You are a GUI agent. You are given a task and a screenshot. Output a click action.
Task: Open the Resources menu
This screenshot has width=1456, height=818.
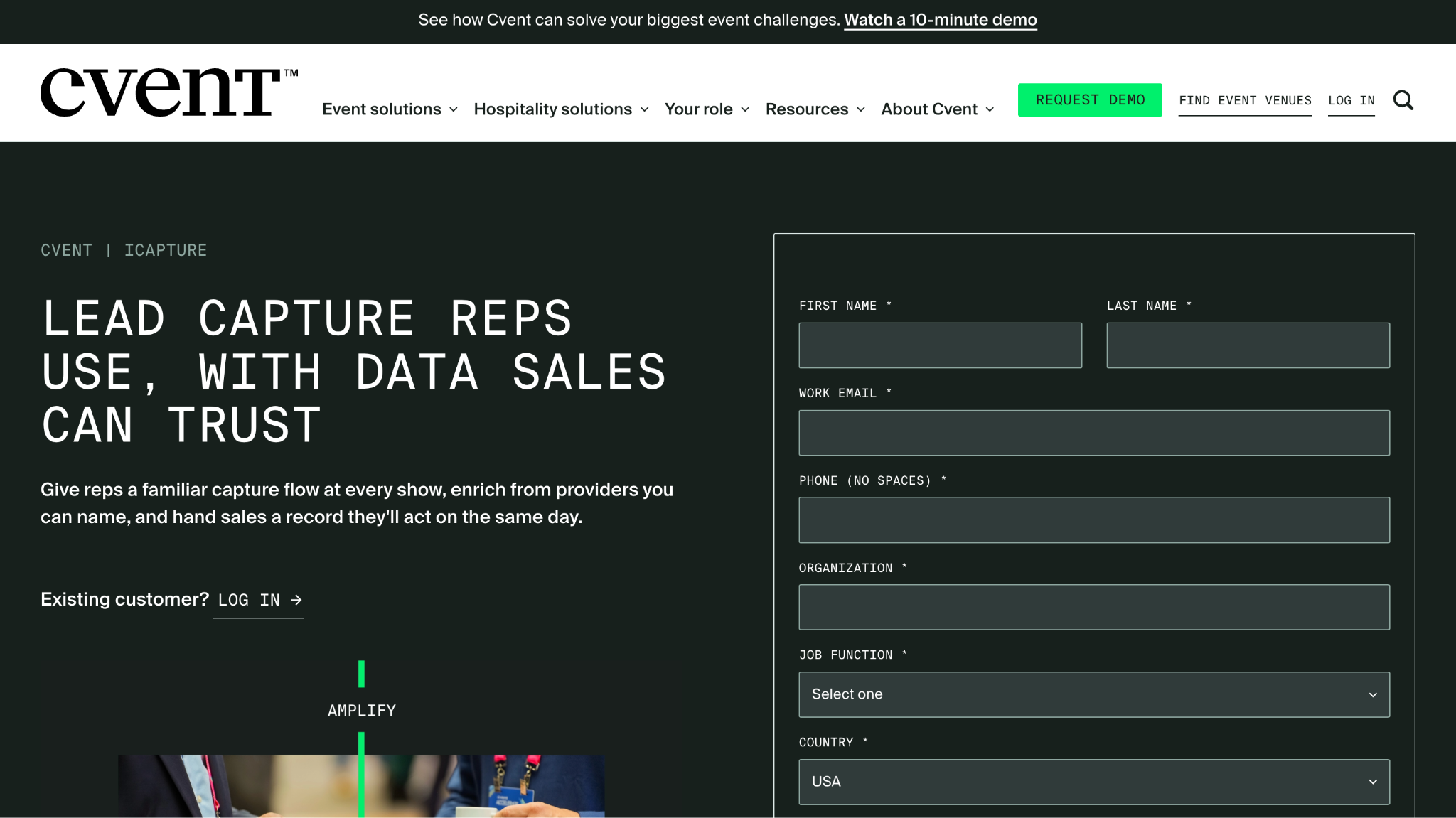point(815,109)
